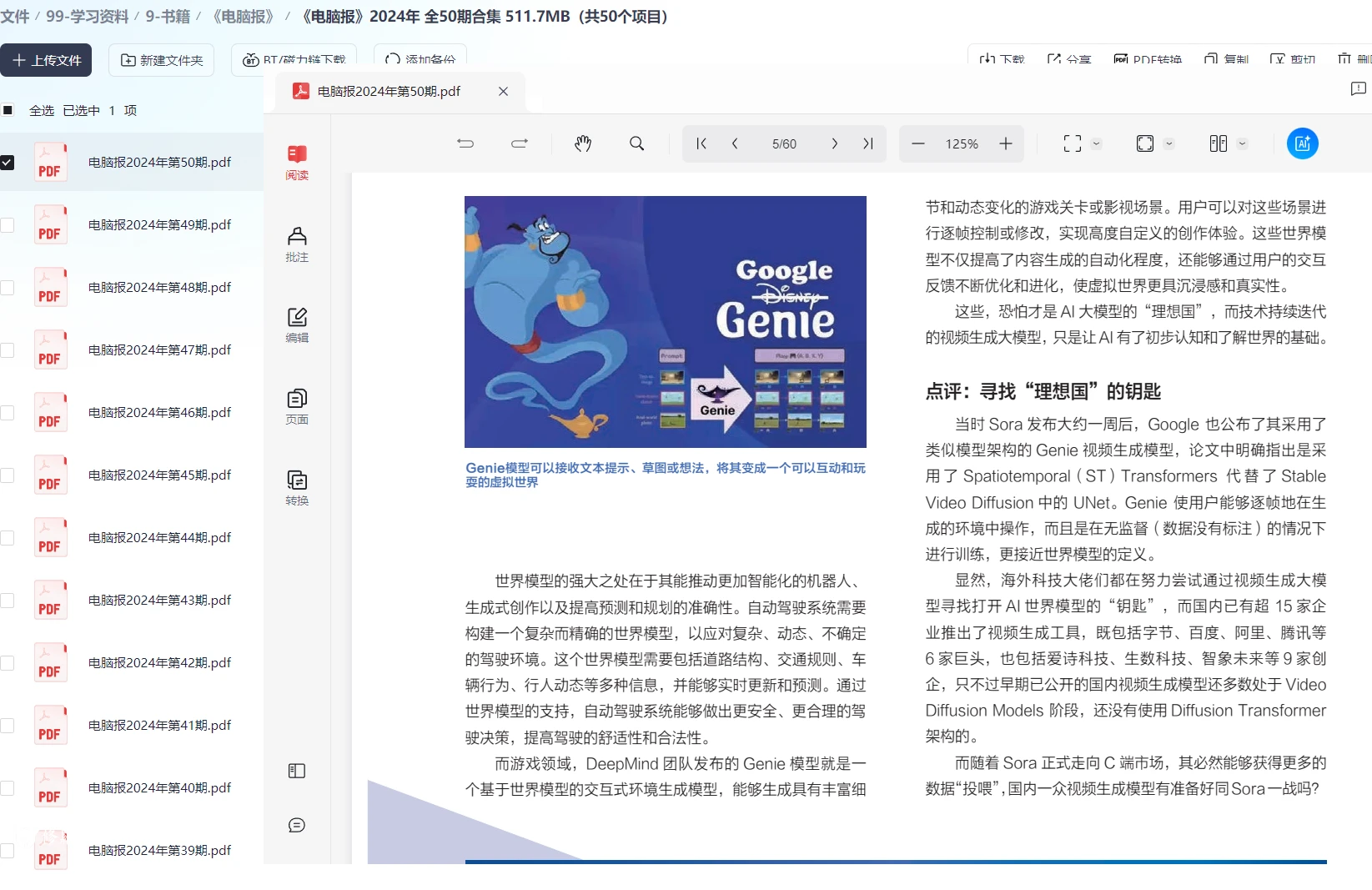The image size is (1372, 890).
Task: Click the 5/60 page number field
Action: [784, 143]
